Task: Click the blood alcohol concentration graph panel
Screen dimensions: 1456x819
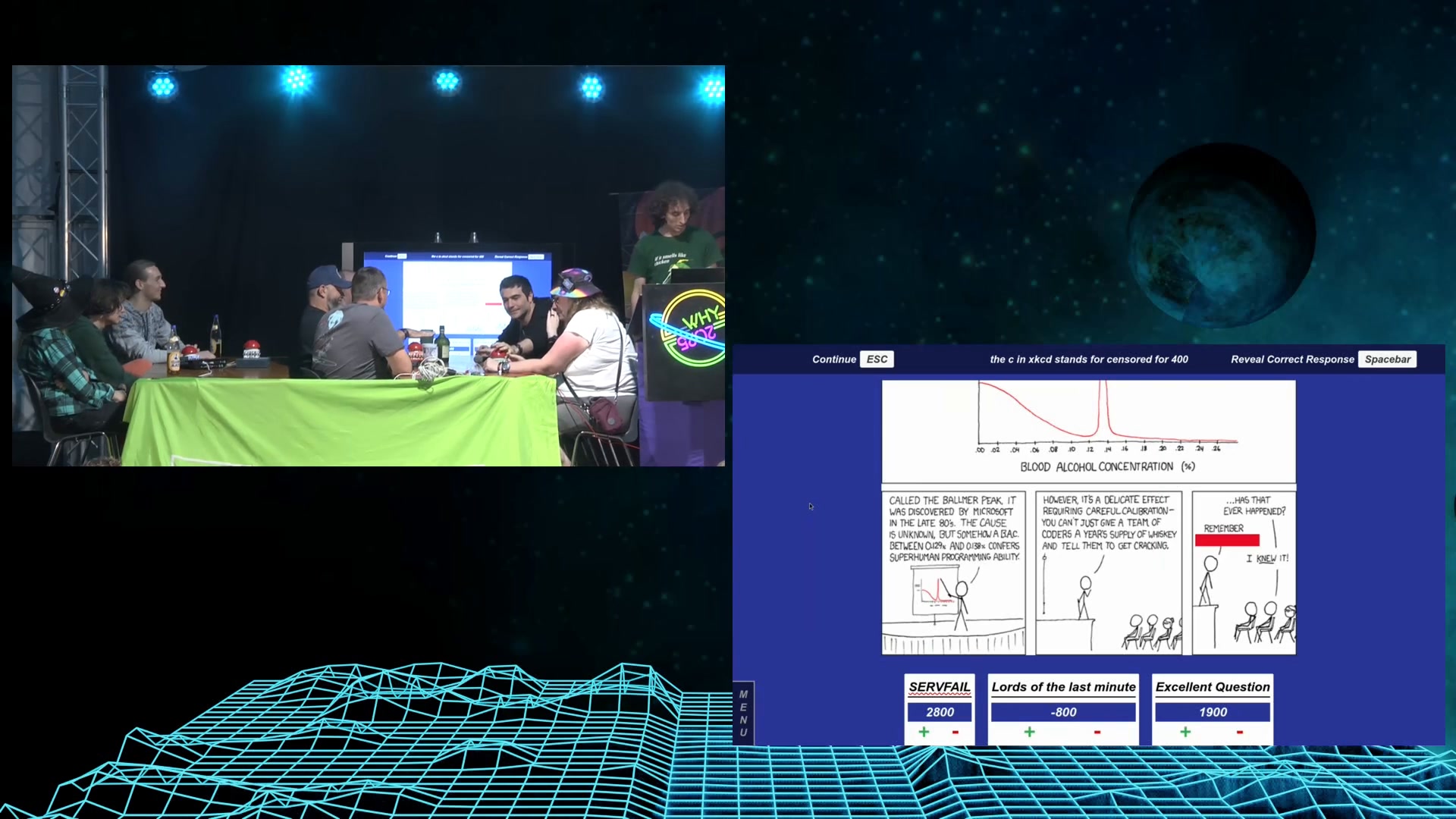Action: pyautogui.click(x=1089, y=431)
